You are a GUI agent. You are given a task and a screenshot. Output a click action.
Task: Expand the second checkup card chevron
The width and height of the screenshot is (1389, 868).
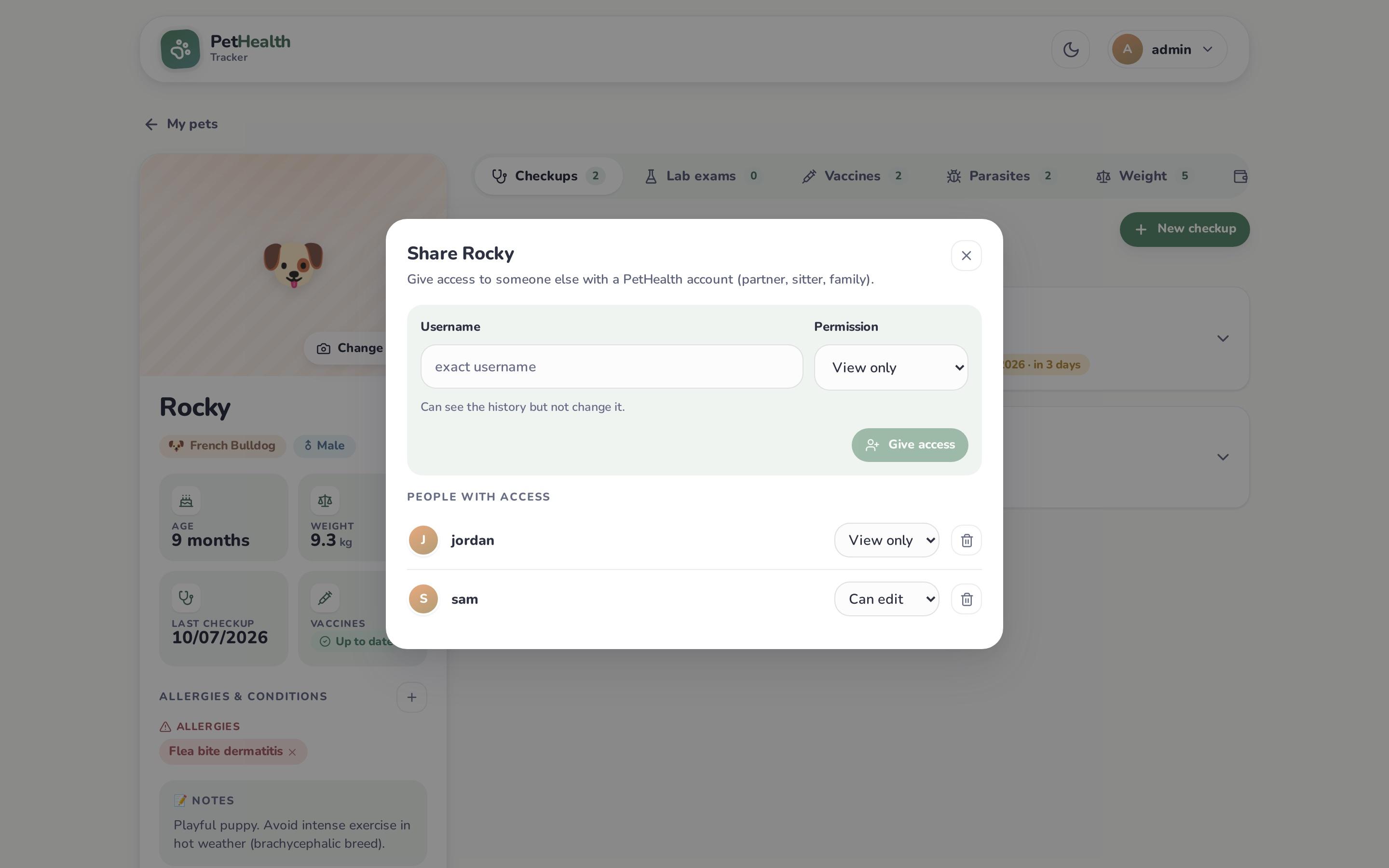click(1223, 457)
